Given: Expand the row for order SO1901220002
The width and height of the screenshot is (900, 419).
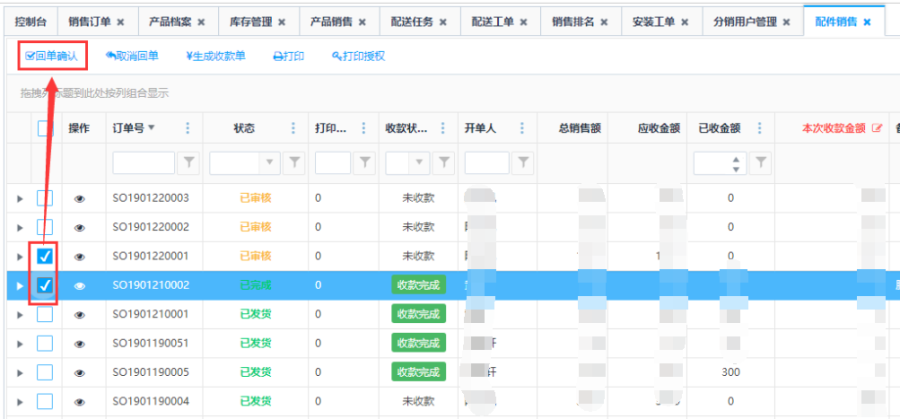Looking at the screenshot, I should (19, 228).
